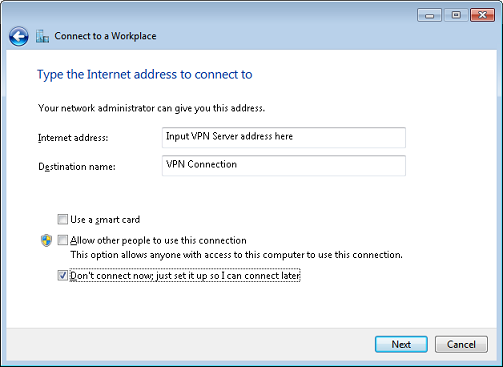The image size is (503, 367).
Task: Click the This option allows anyone description
Action: [x=236, y=255]
